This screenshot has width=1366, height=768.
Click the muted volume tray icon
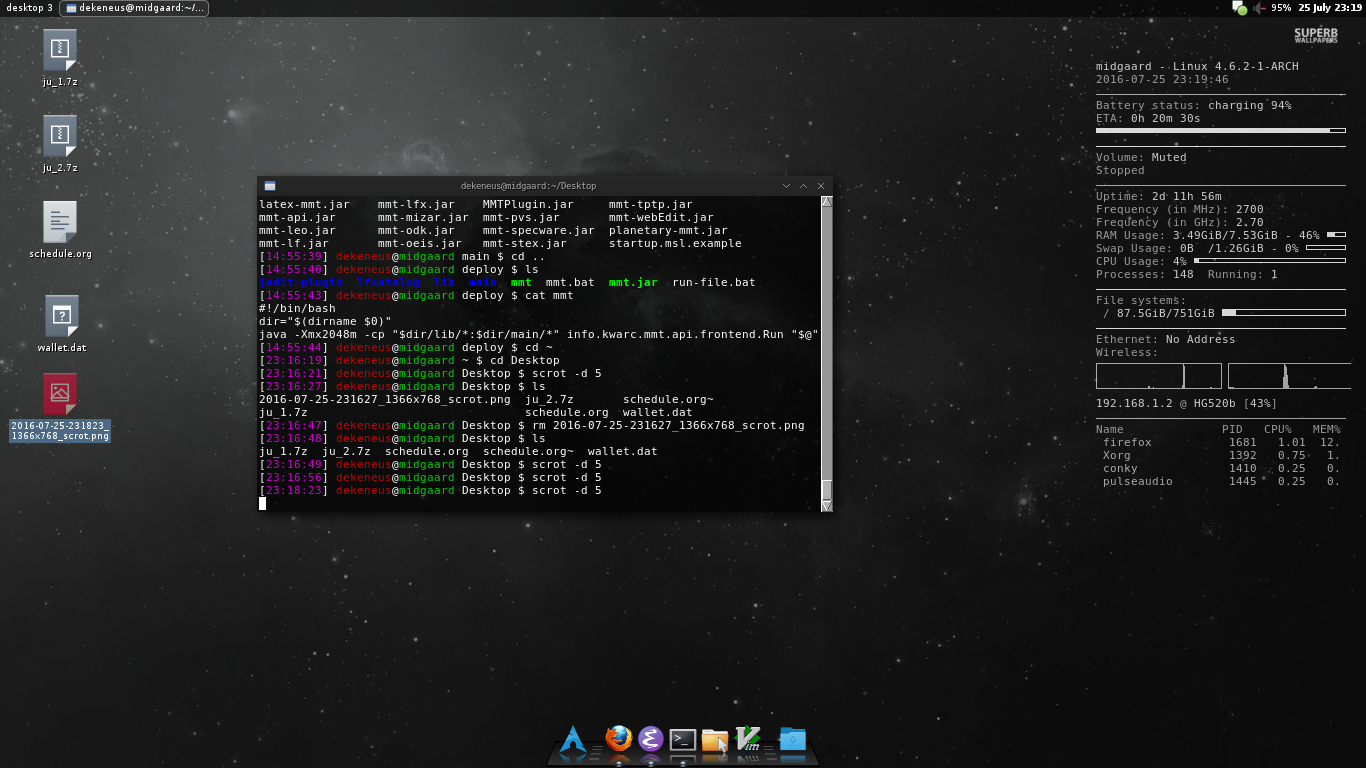1259,7
